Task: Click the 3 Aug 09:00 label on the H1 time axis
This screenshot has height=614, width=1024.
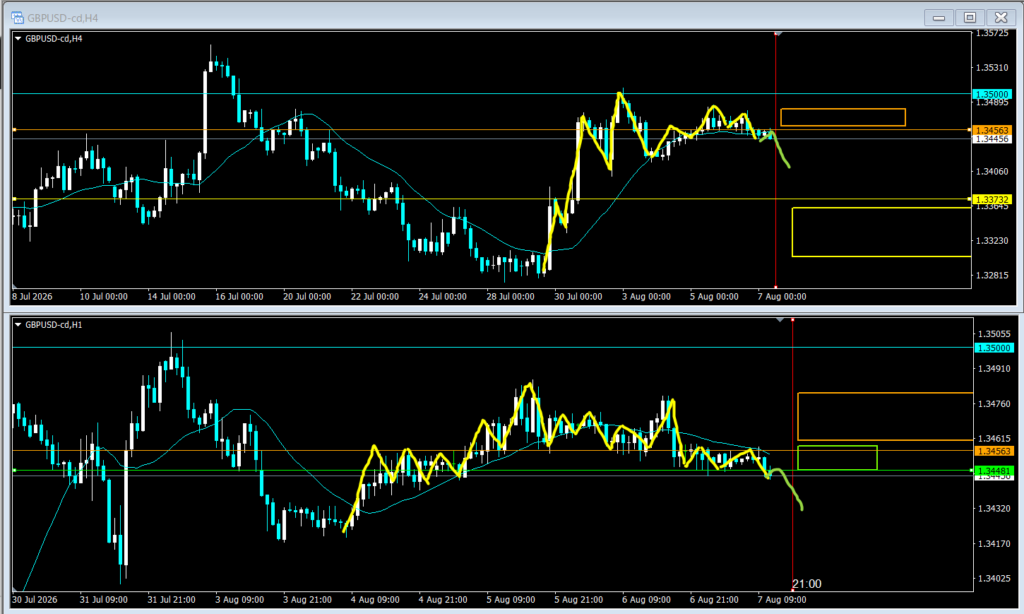Action: point(239,600)
